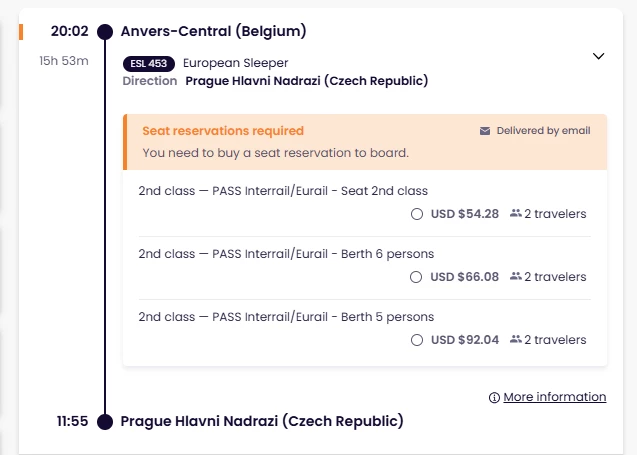Click the Anvers-Central departure station dot
Image resolution: width=637 pixels, height=455 pixels.
tap(105, 32)
